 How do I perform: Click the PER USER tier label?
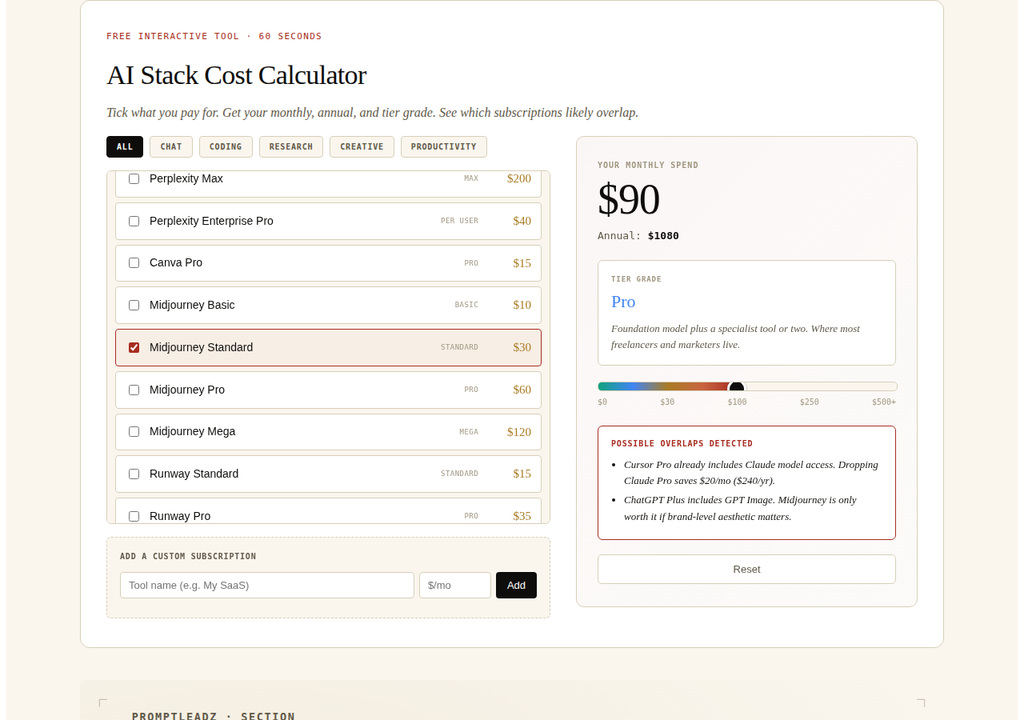tap(459, 221)
